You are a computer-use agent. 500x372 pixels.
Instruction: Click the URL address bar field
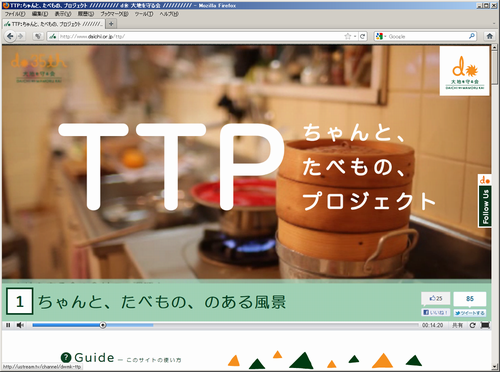coord(200,36)
